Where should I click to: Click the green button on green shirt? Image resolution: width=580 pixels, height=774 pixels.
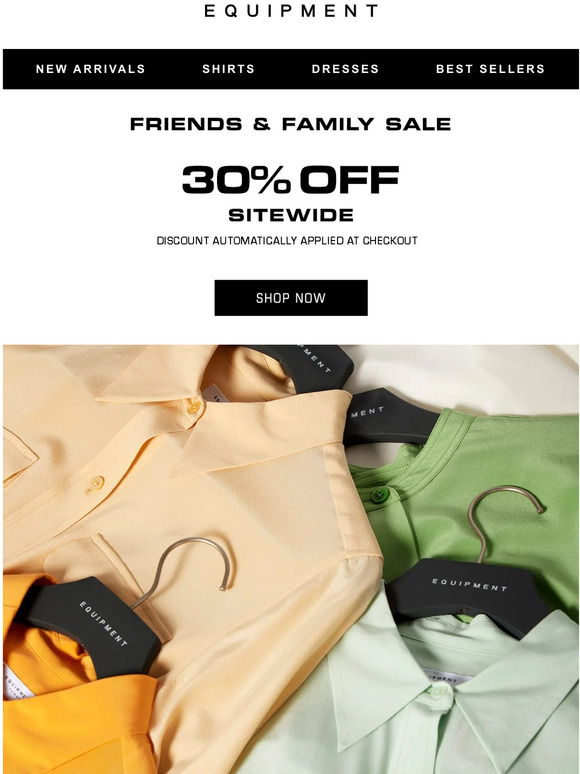[380, 494]
